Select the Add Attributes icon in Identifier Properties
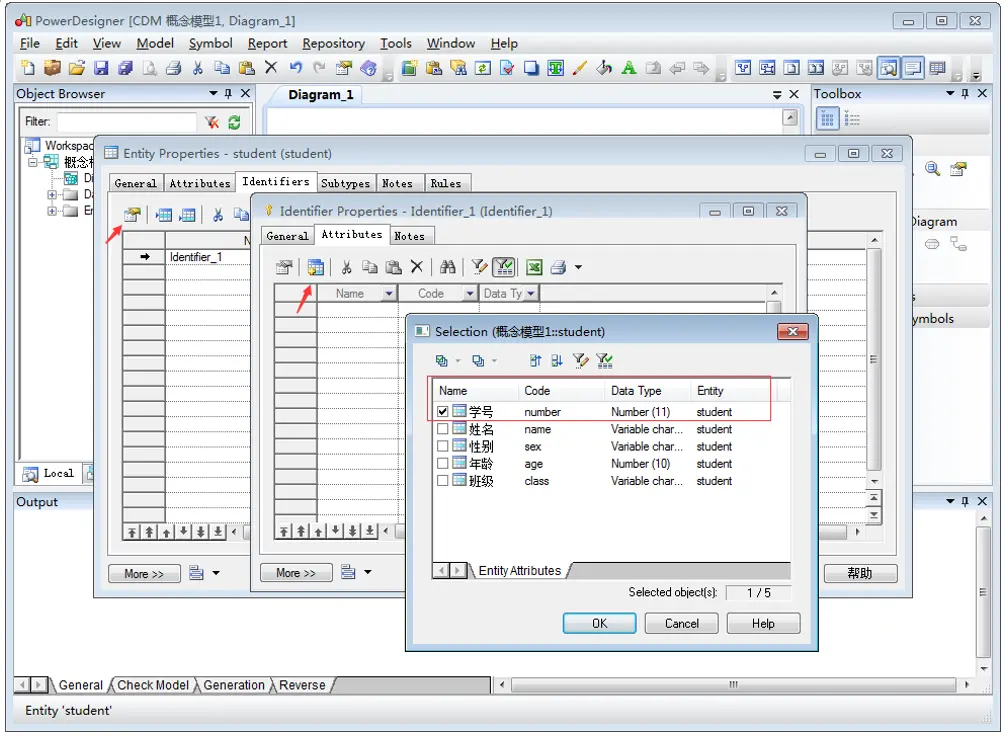The height and width of the screenshot is (736, 1005). click(318, 266)
